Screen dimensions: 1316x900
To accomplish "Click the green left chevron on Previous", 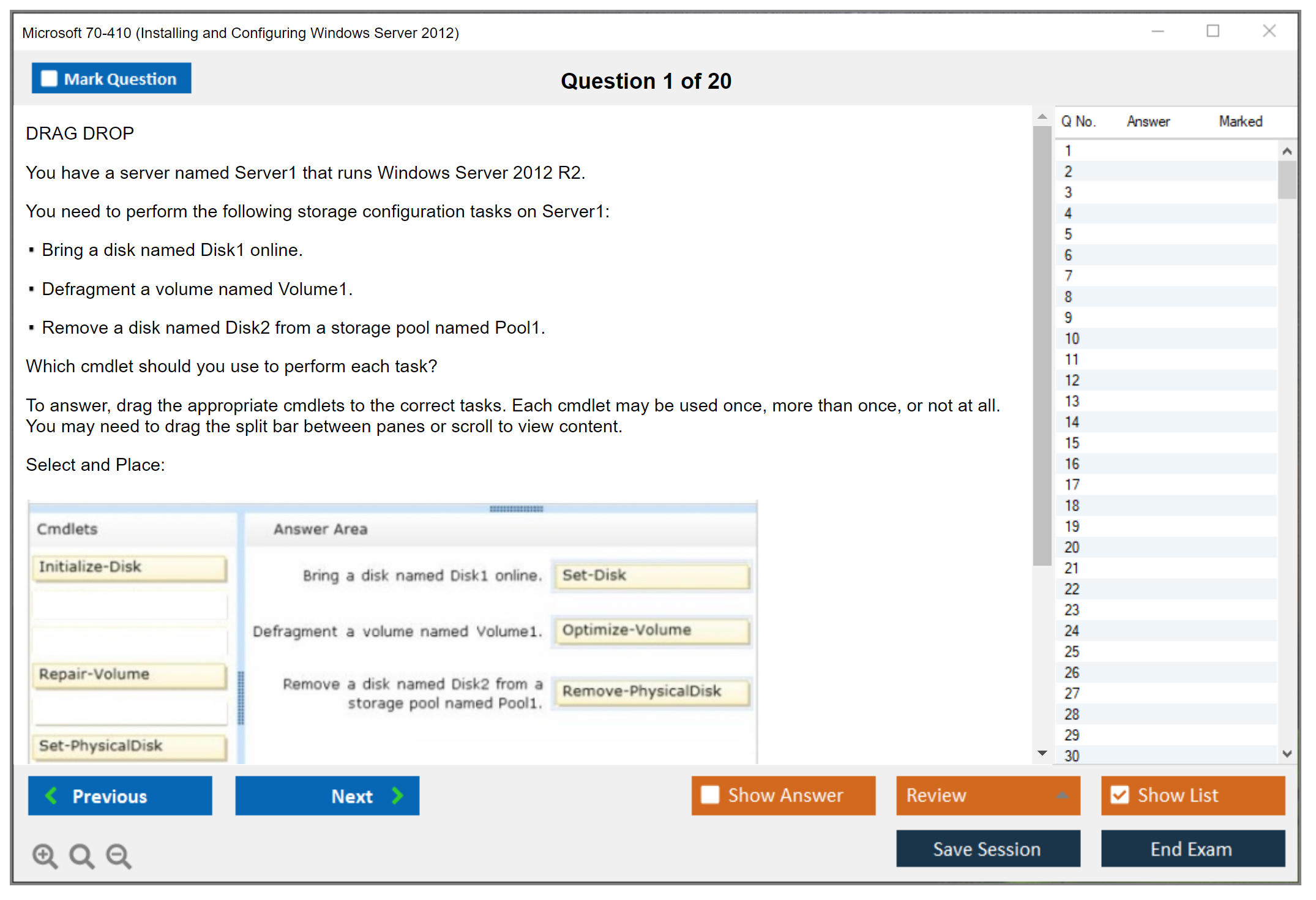I will [x=51, y=795].
